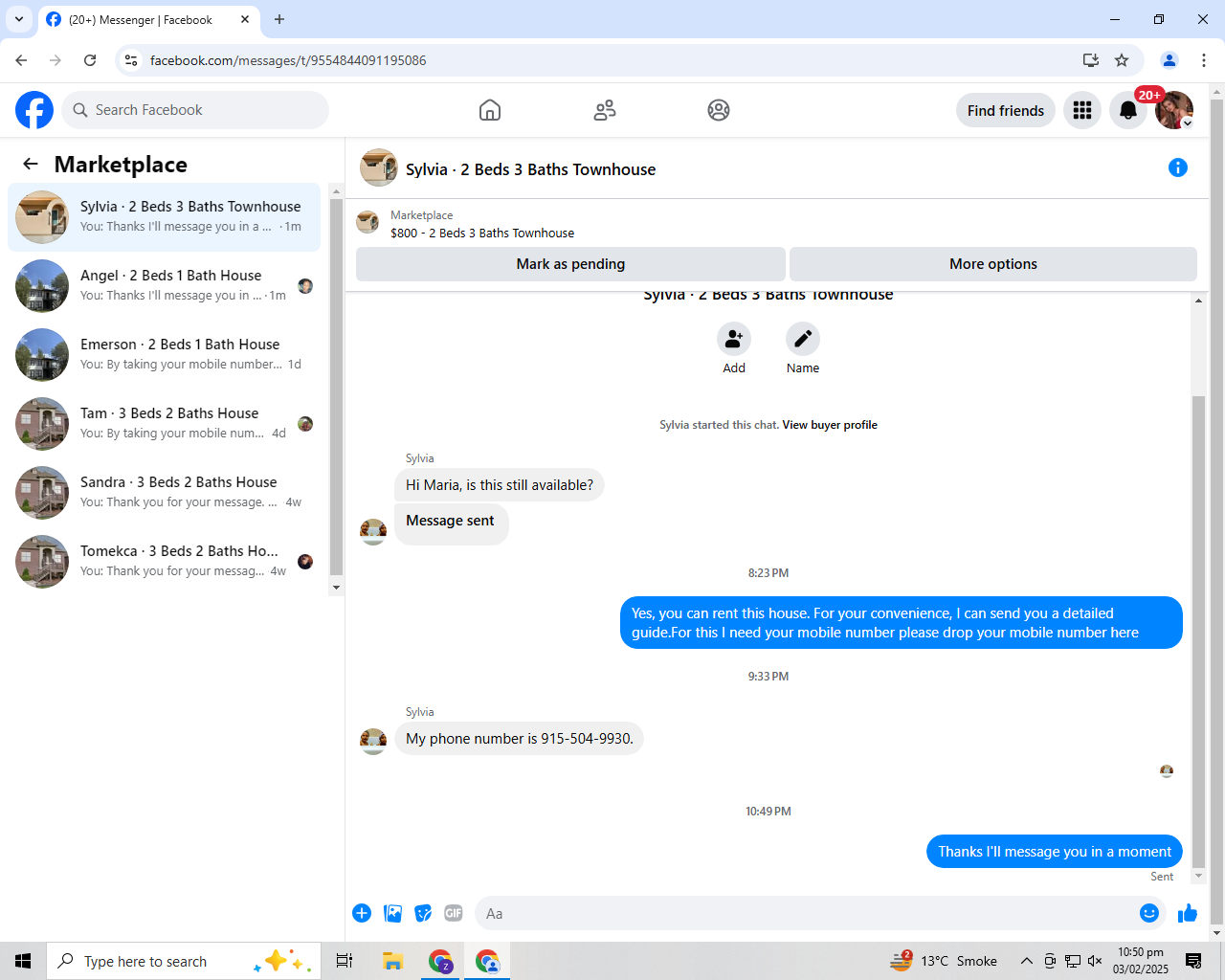View site information icon in address bar

[131, 60]
